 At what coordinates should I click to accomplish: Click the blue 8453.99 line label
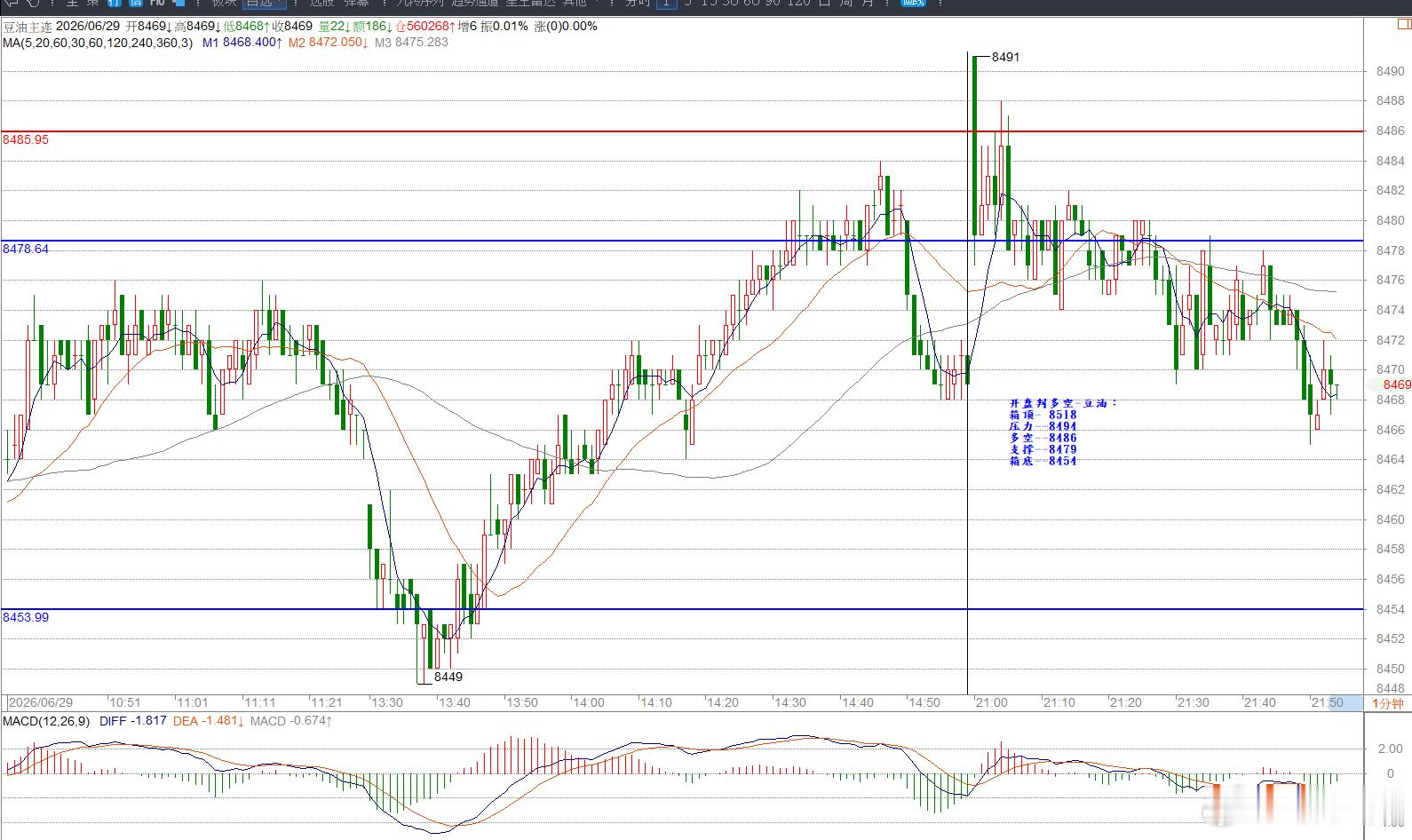click(26, 617)
